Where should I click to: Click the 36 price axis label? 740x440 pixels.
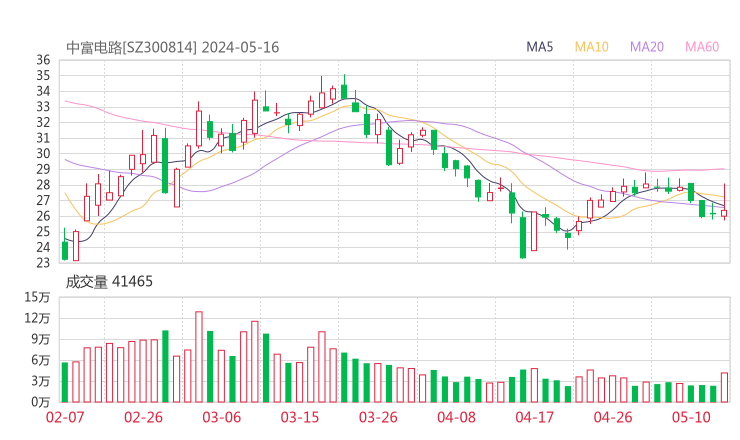(43, 60)
